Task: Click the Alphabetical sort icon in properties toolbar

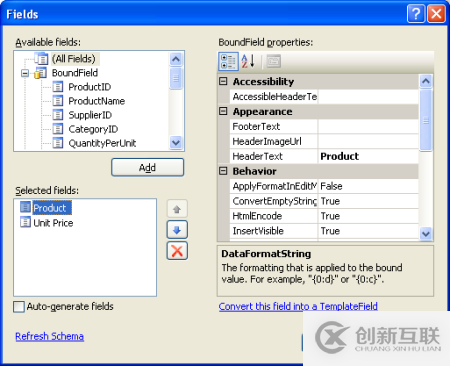Action: click(248, 61)
